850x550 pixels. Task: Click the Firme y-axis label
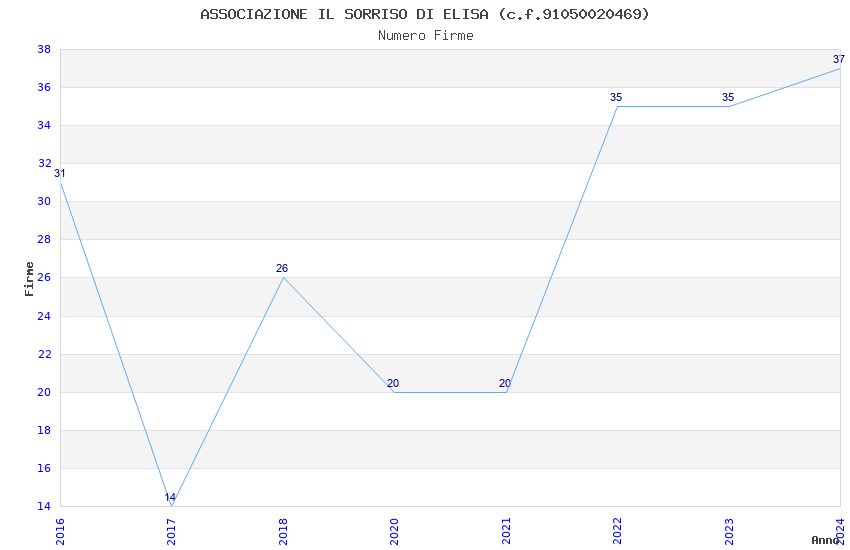29,279
